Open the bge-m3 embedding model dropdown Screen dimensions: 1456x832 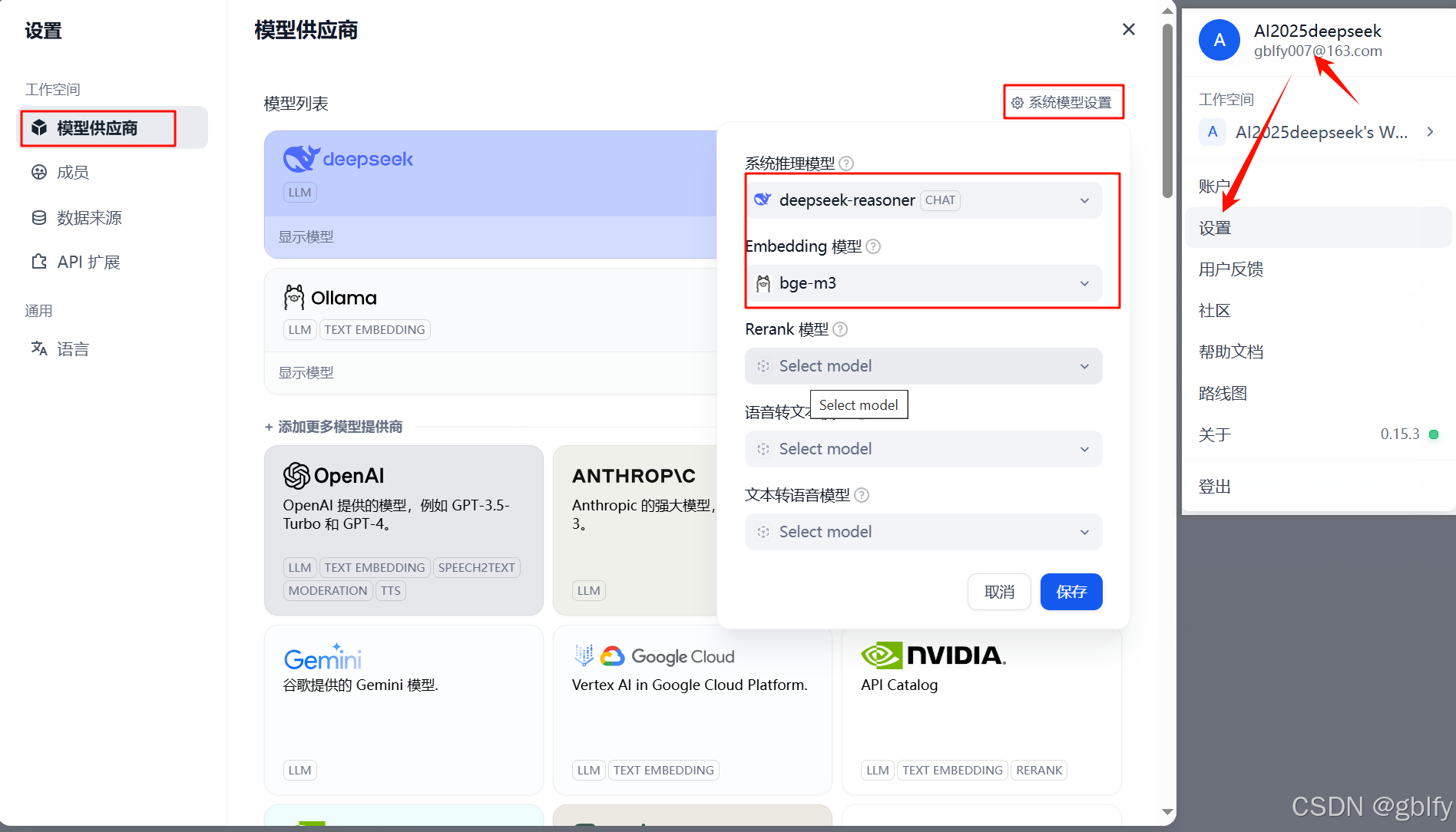[x=924, y=283]
